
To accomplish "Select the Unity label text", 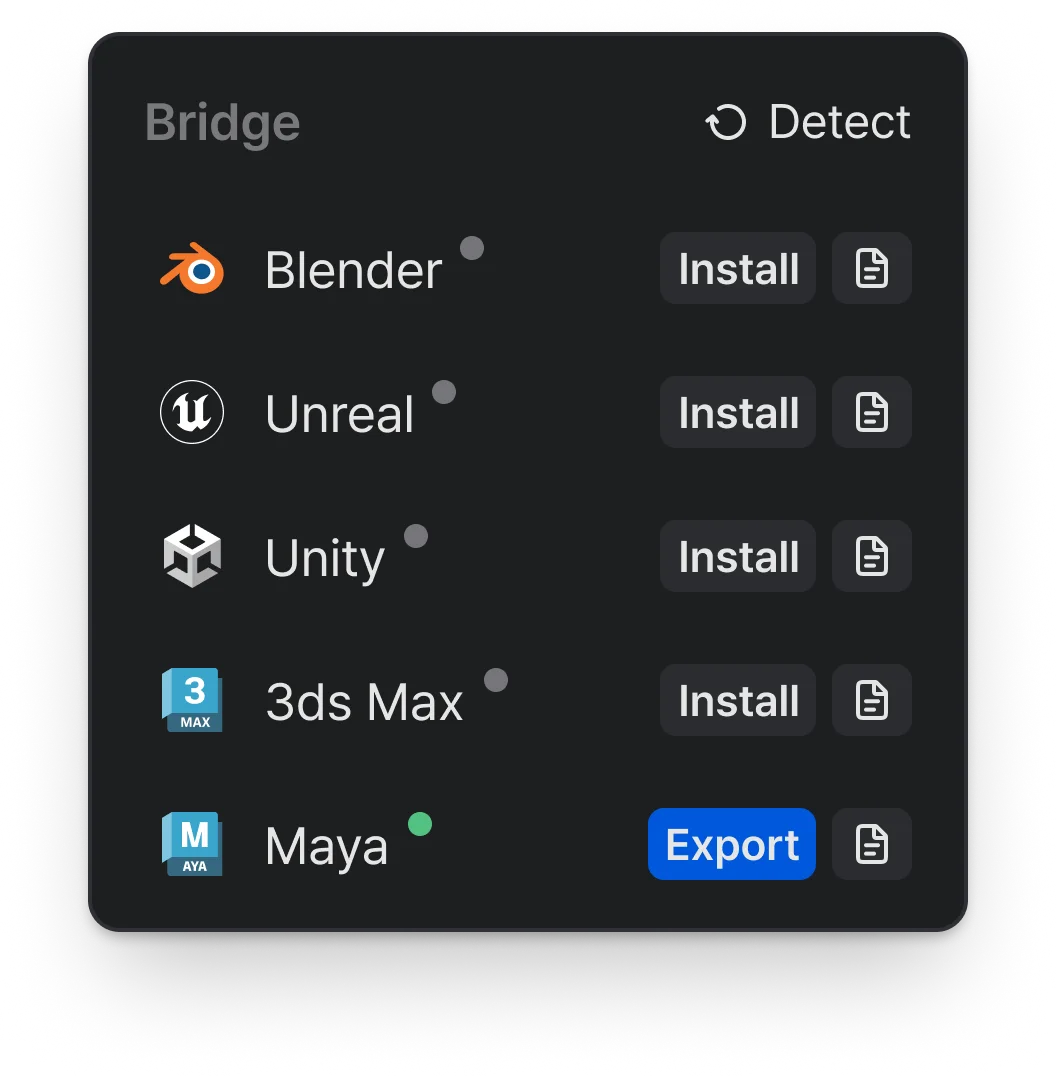I will (325, 559).
